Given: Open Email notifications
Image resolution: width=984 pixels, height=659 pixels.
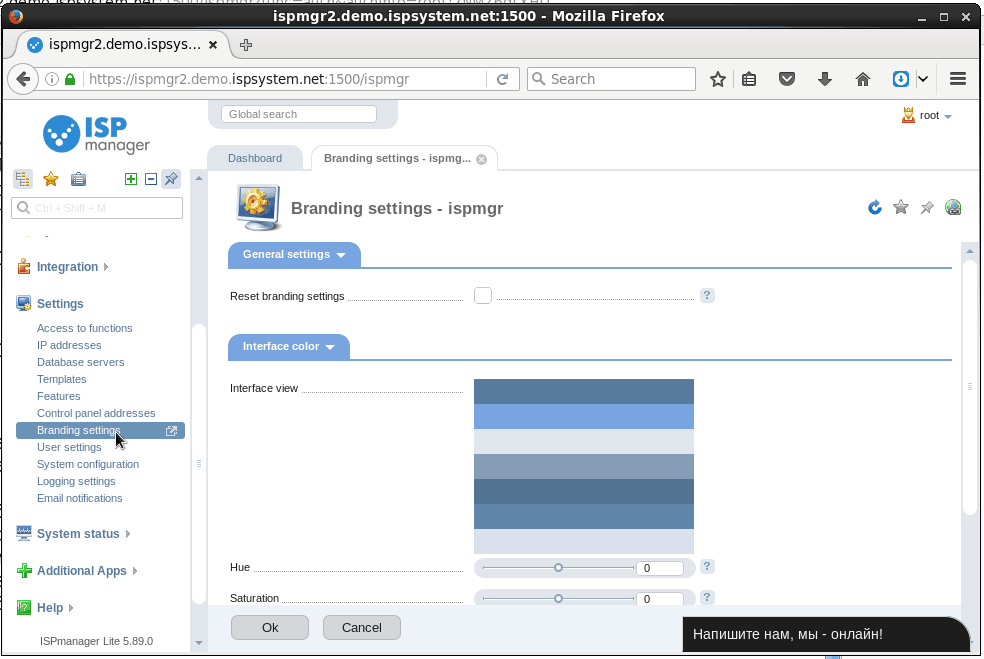Looking at the screenshot, I should coord(80,498).
